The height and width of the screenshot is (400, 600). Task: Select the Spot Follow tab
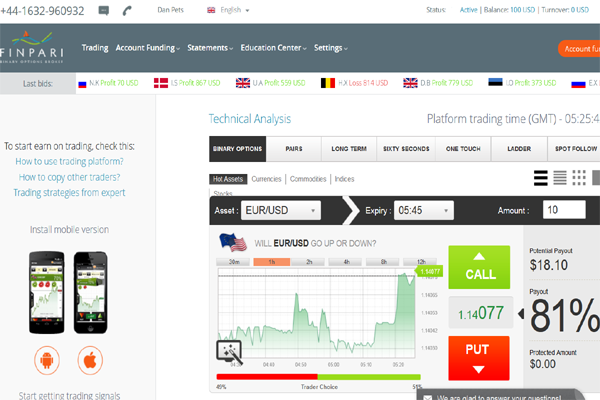click(576, 149)
